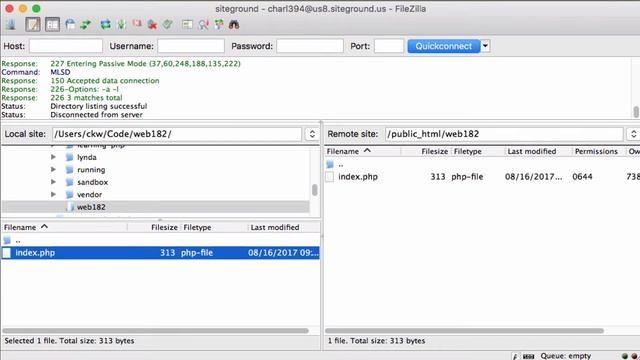The width and height of the screenshot is (640, 360).
Task: Open the Local site path dropdown
Action: [312, 134]
